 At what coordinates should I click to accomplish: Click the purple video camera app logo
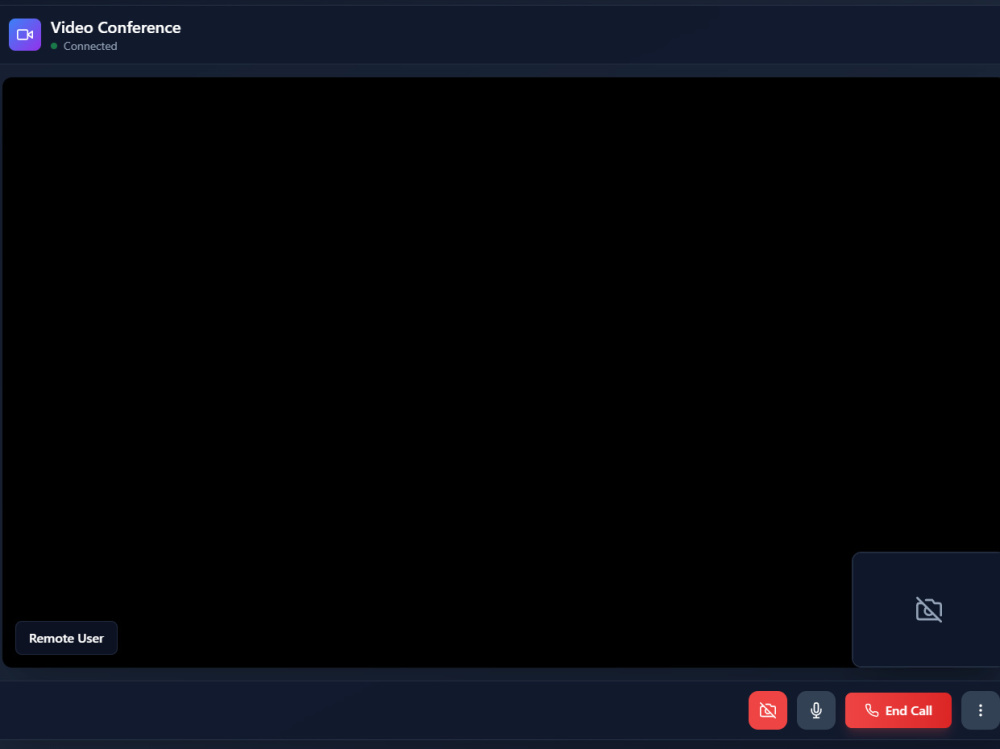coord(25,34)
